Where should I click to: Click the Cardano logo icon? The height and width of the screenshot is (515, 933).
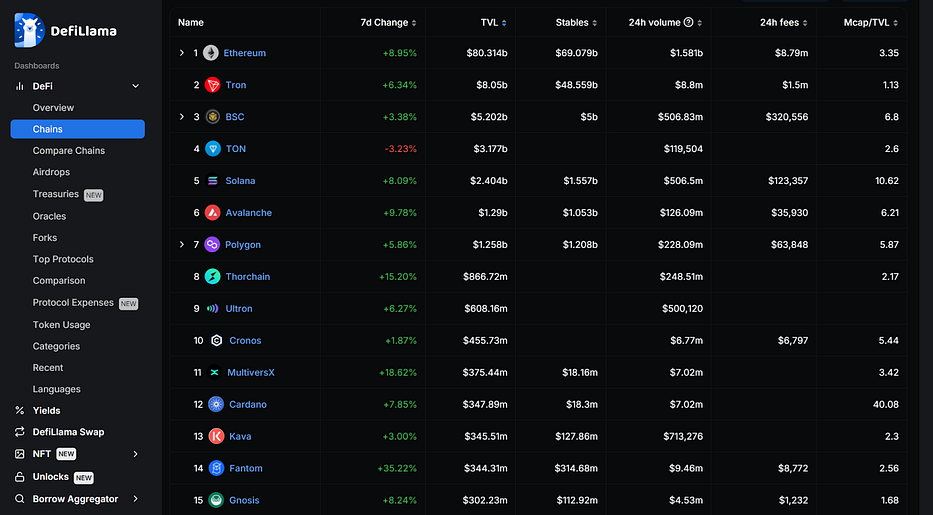[x=216, y=404]
